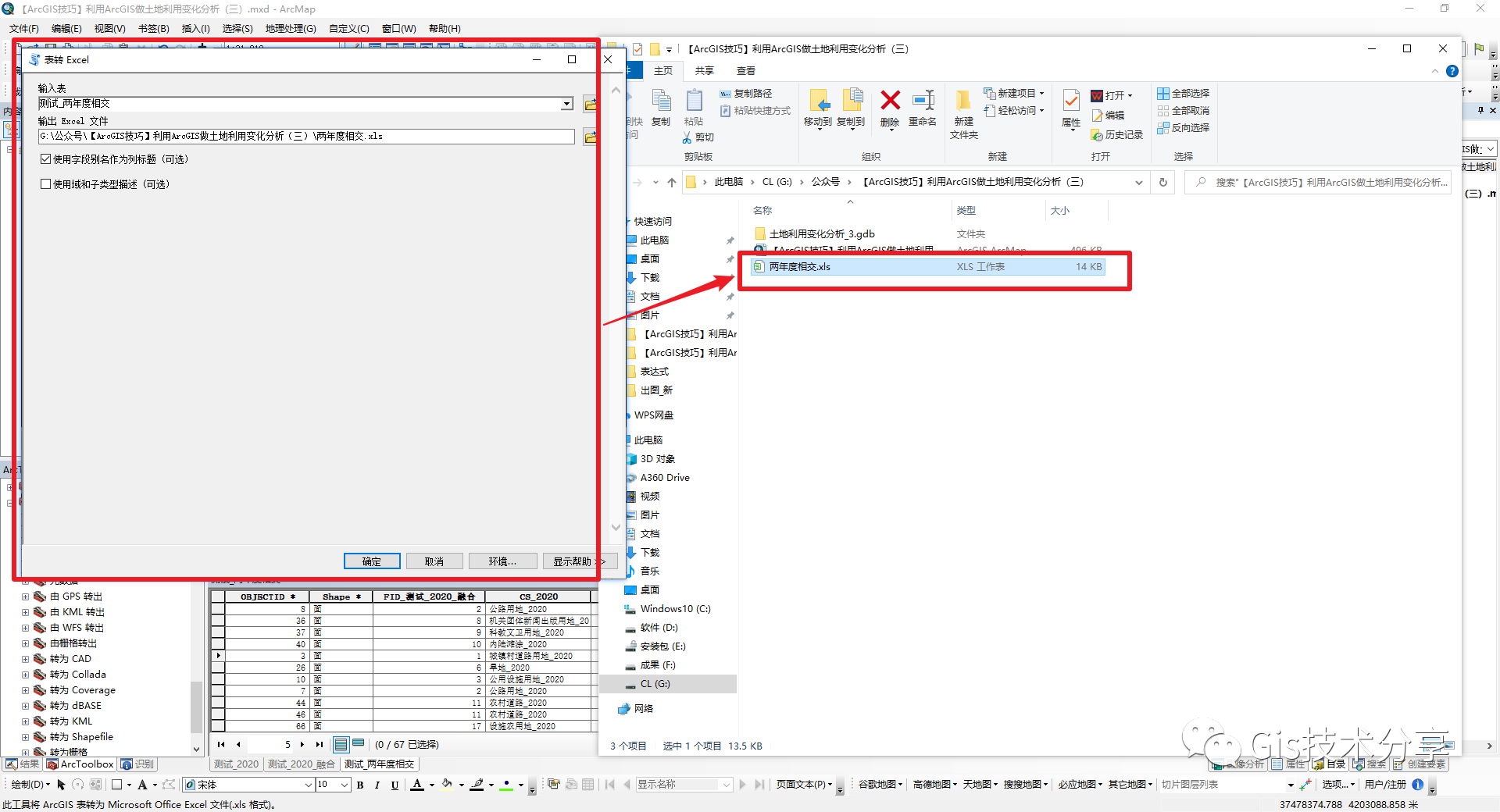The height and width of the screenshot is (812, 1500).
Task: Open the 谷歌地图 dropdown menu
Action: click(880, 785)
